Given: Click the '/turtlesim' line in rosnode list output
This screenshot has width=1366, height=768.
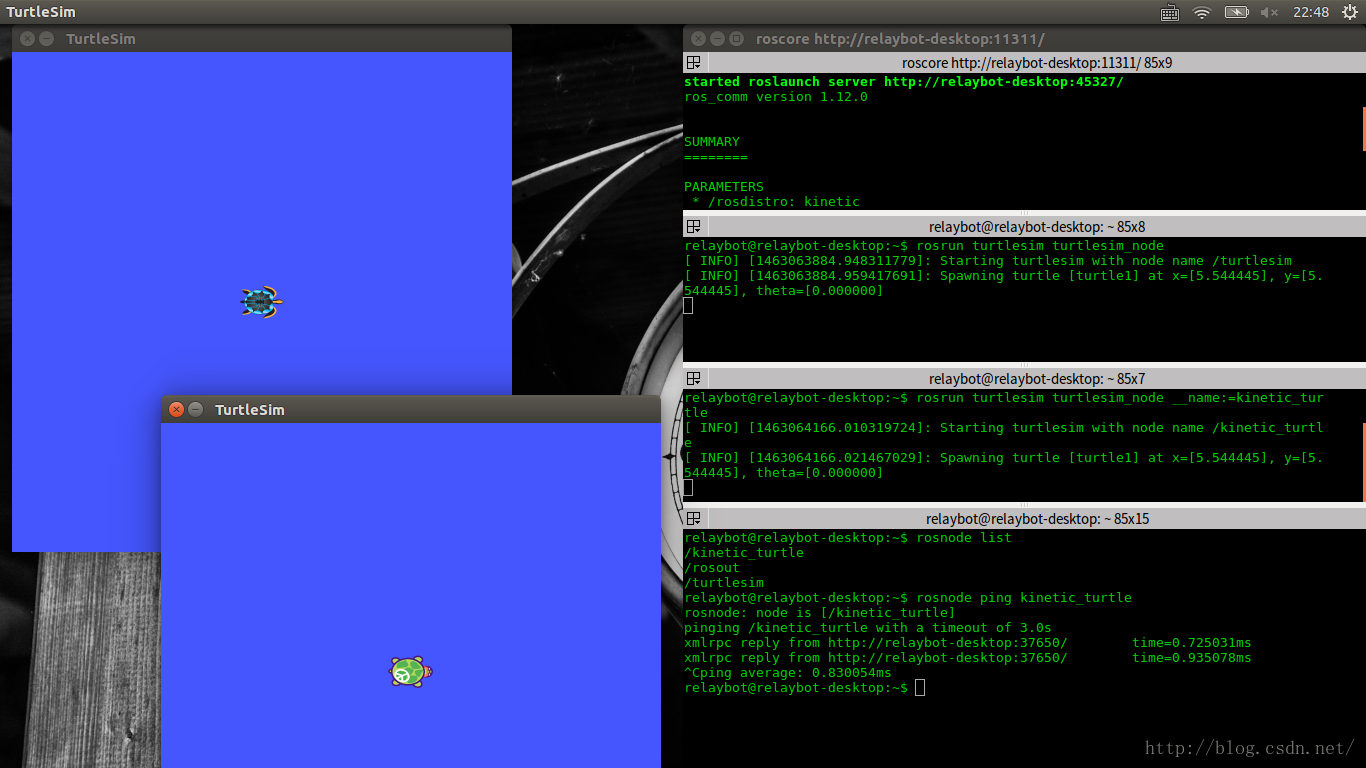Looking at the screenshot, I should (x=724, y=582).
